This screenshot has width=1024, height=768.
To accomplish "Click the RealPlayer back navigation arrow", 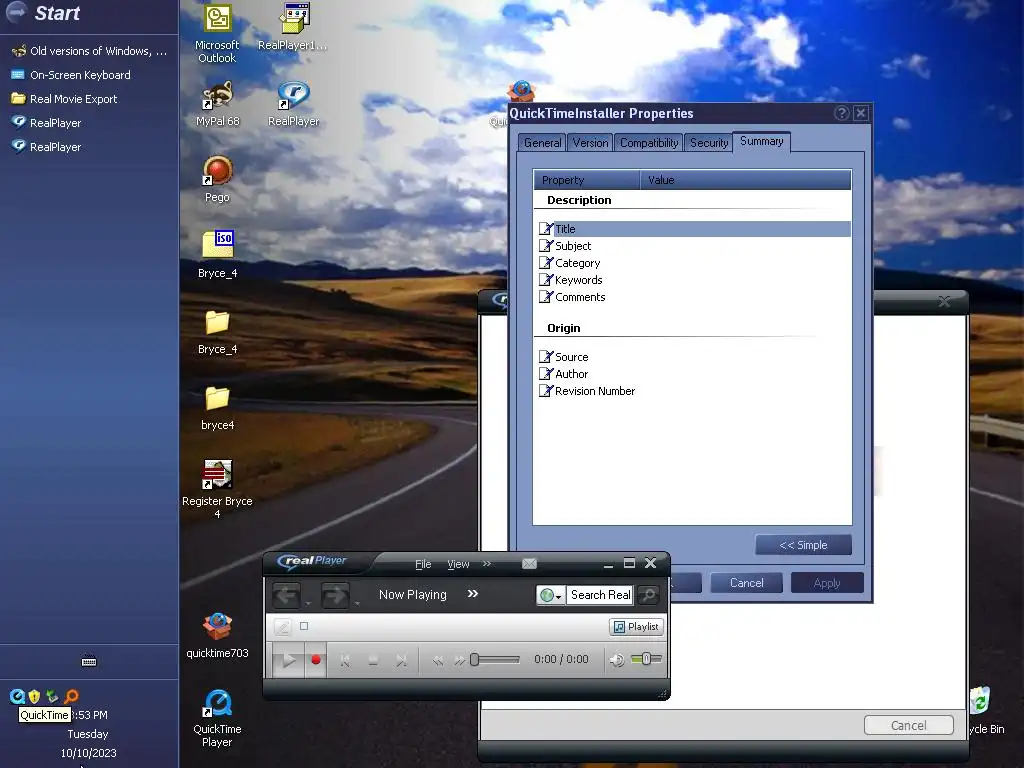I will click(x=286, y=595).
